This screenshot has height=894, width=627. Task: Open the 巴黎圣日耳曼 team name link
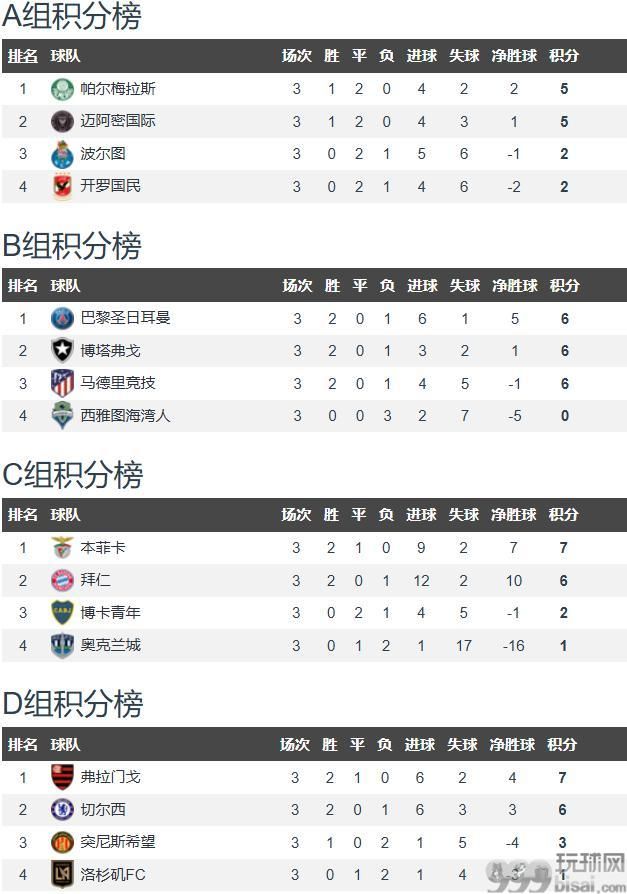coord(125,318)
